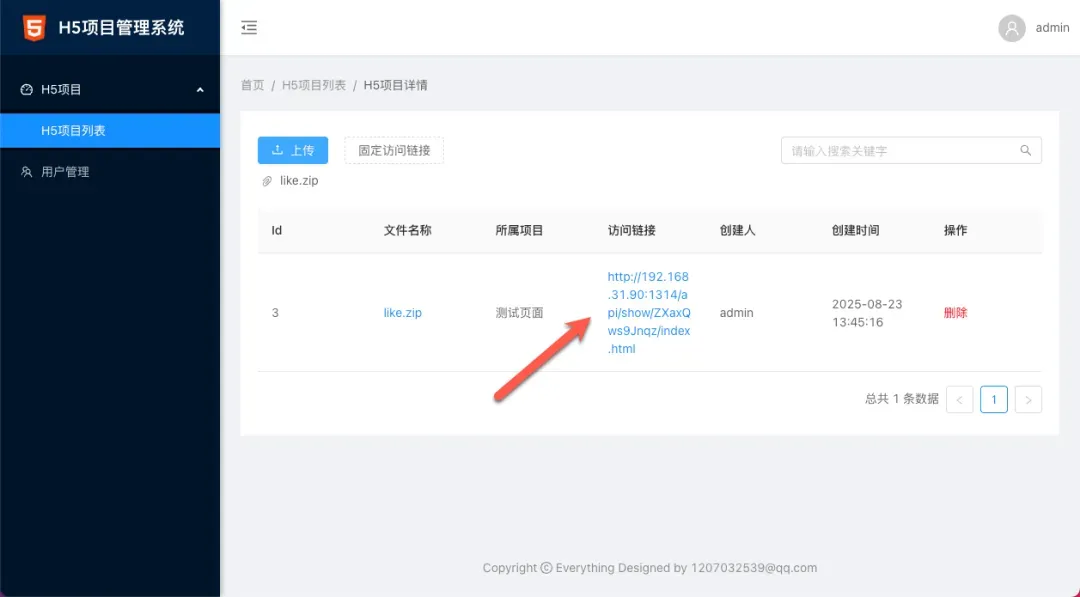Click the upload icon on the 上传 button
The width and height of the screenshot is (1080, 597).
pos(277,151)
